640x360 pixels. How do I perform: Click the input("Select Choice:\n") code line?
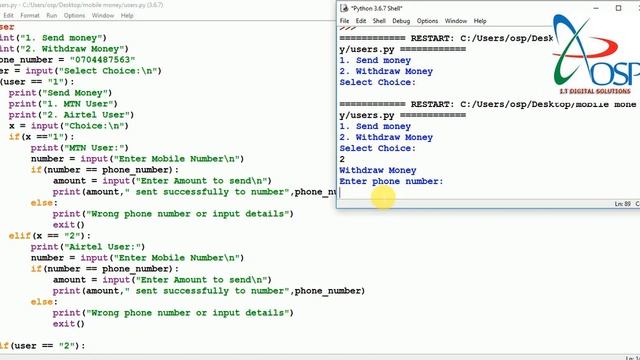81,71
